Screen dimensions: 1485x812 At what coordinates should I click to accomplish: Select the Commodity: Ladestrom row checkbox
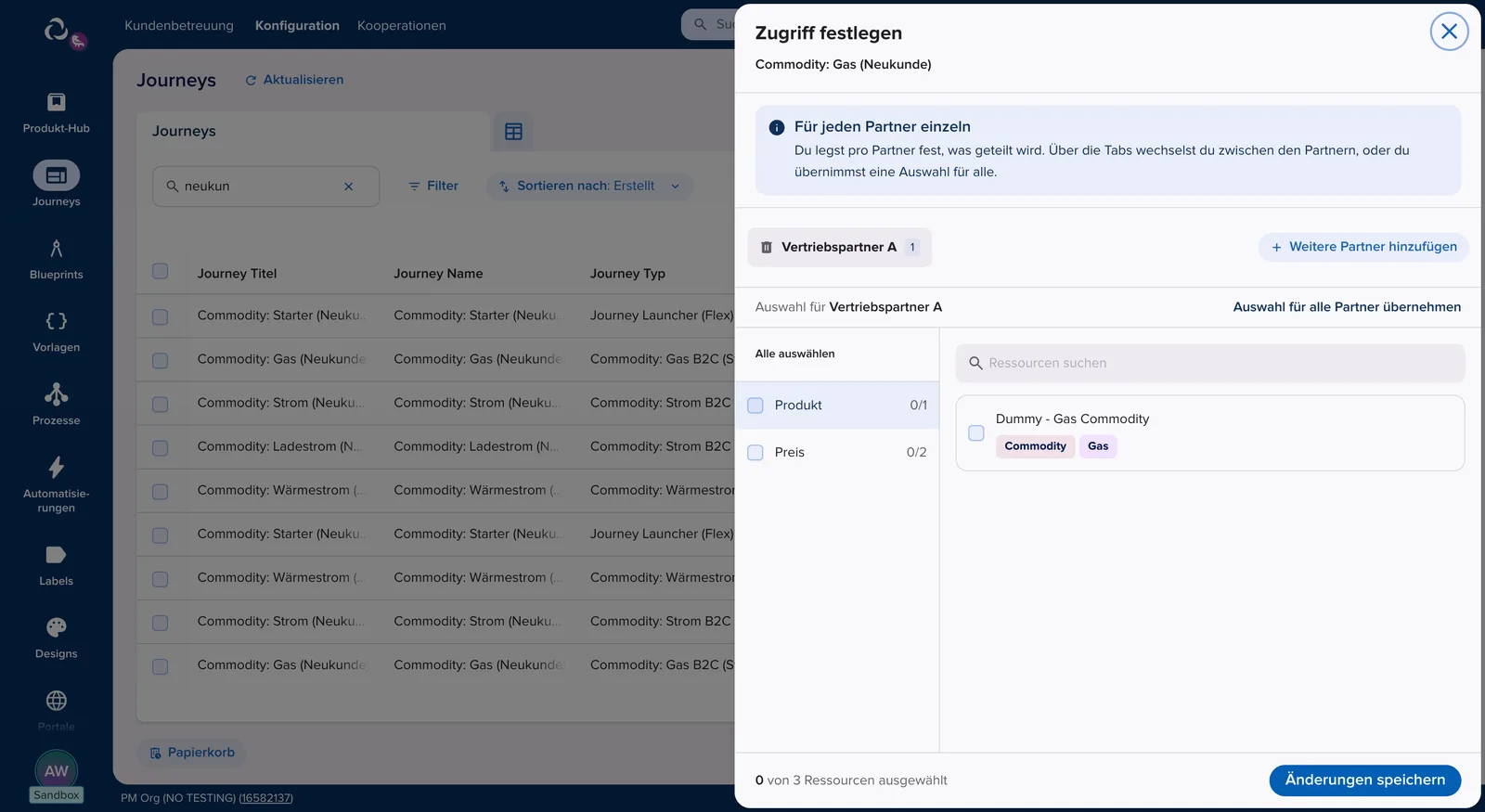(x=161, y=448)
